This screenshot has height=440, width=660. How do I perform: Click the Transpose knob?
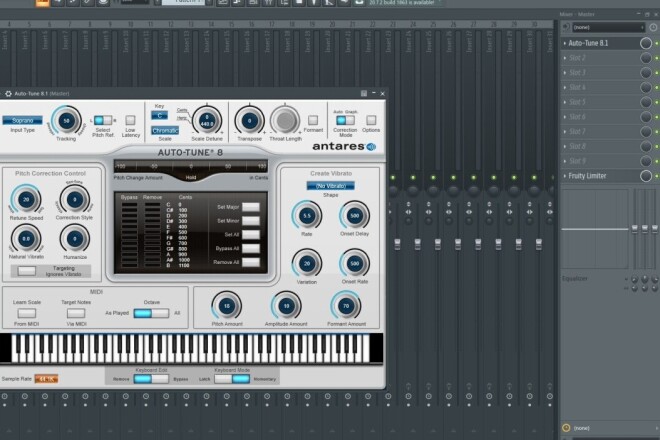coord(249,121)
